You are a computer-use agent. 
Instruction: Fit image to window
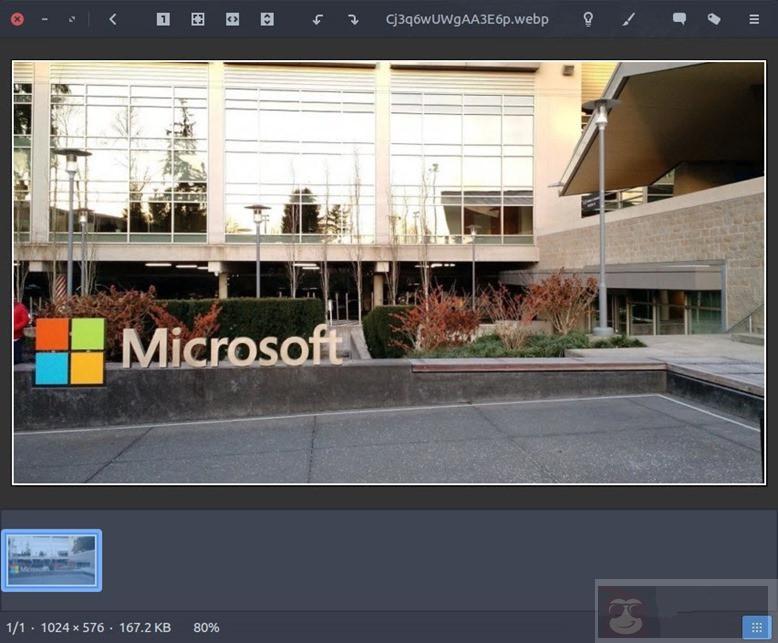[x=198, y=19]
